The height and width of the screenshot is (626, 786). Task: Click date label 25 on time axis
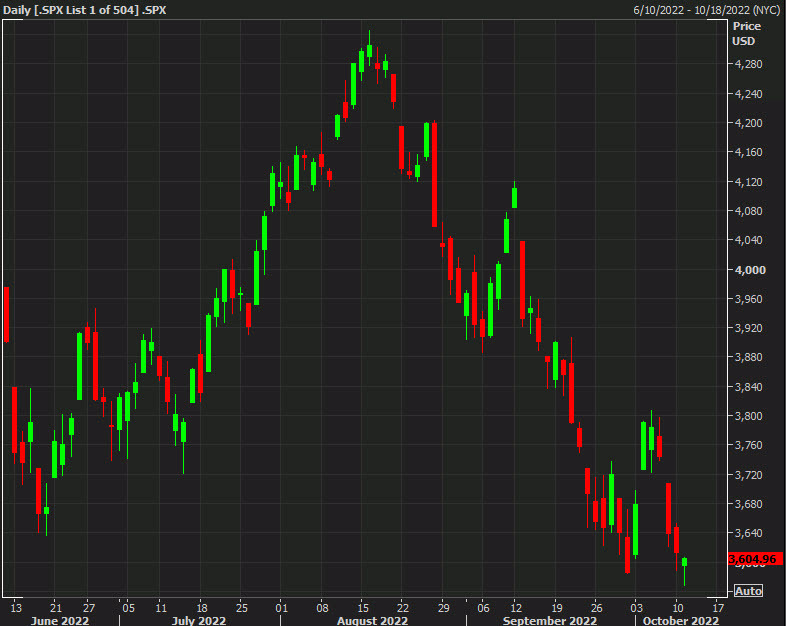(242, 608)
